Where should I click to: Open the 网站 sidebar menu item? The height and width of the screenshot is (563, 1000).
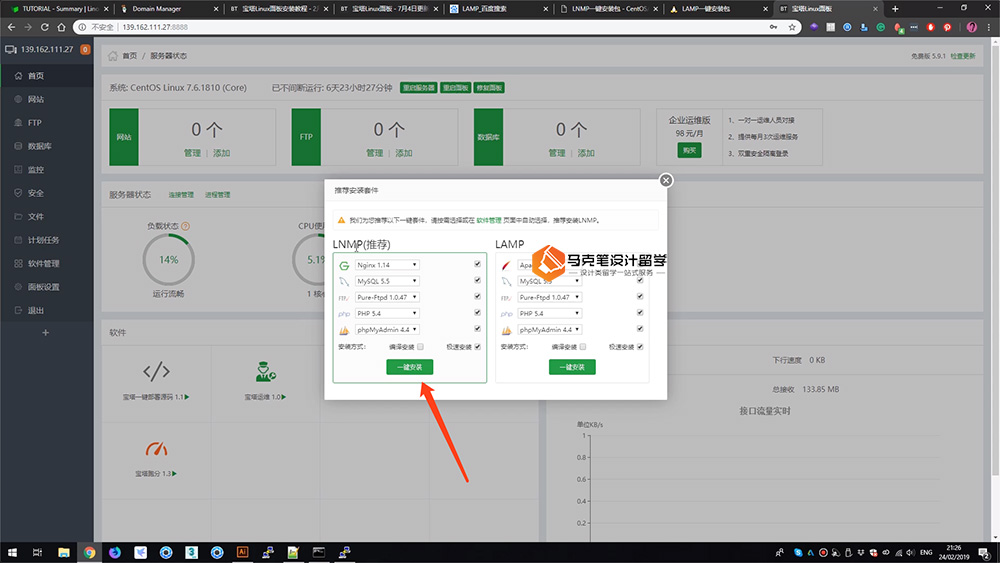[47, 99]
